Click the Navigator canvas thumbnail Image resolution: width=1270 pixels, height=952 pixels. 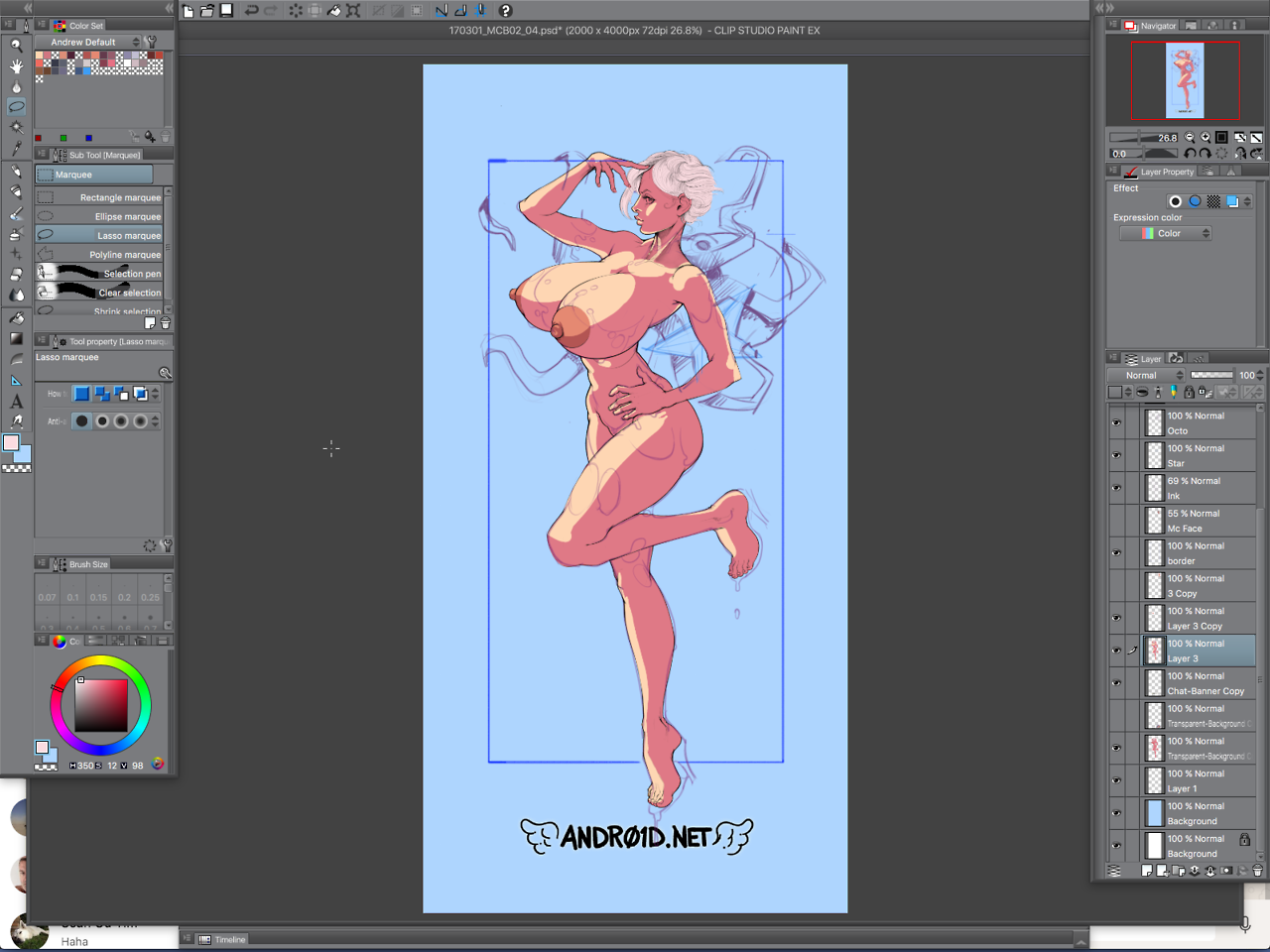coord(1185,80)
